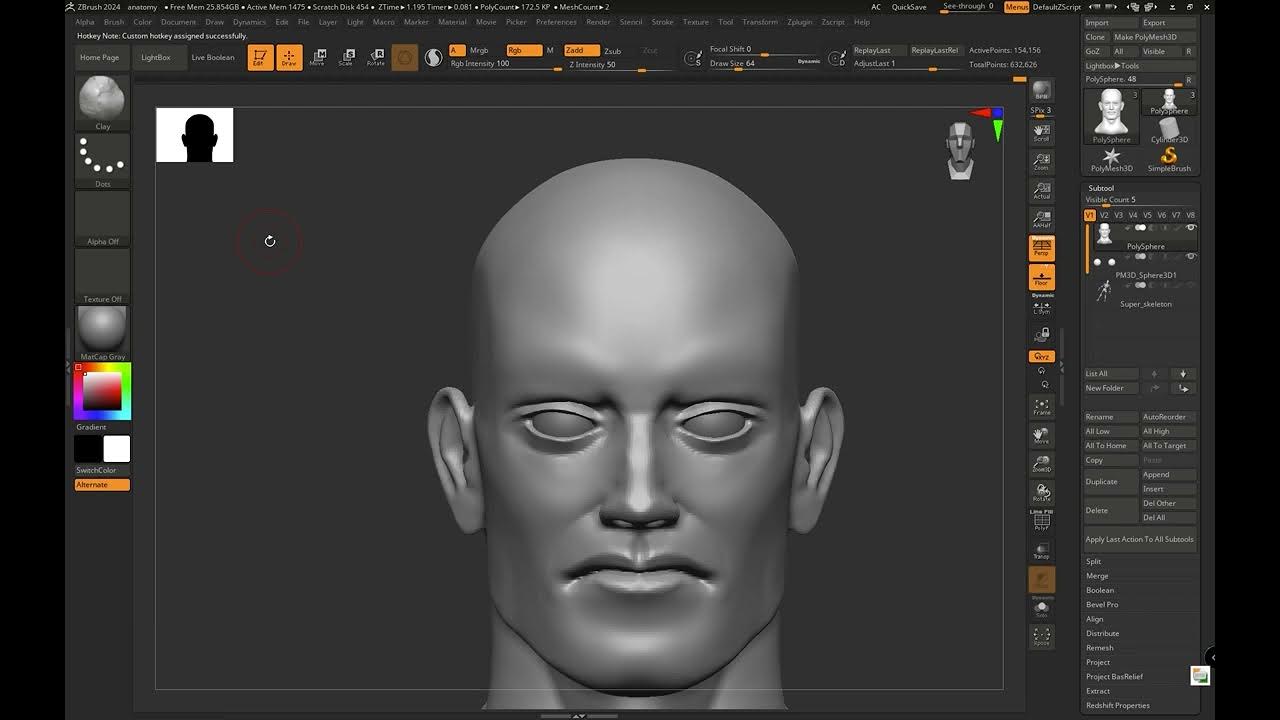Adjust the Draw Size slider
1280x720 pixels.
[765, 64]
